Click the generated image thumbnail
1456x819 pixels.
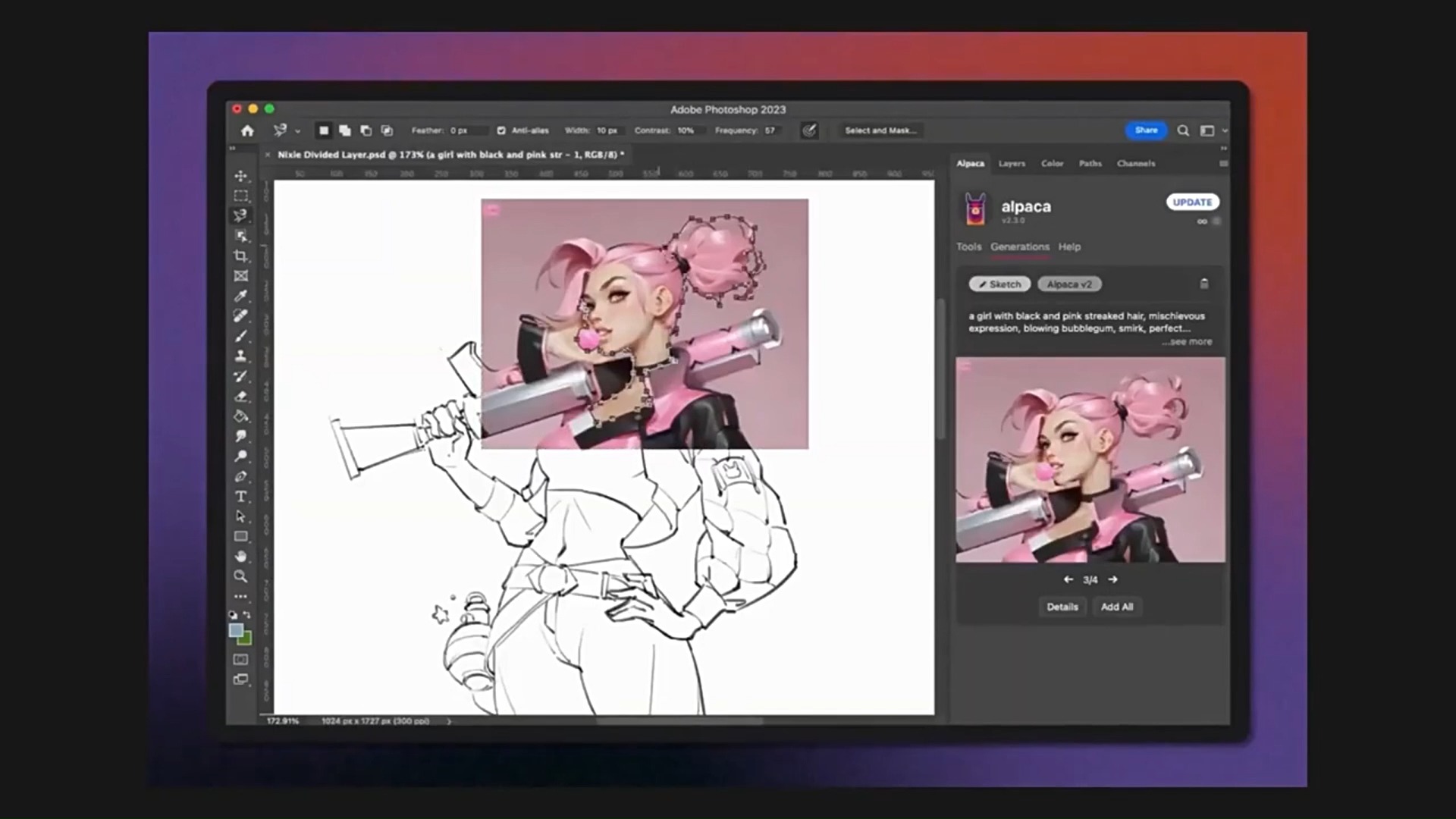[x=1090, y=460]
